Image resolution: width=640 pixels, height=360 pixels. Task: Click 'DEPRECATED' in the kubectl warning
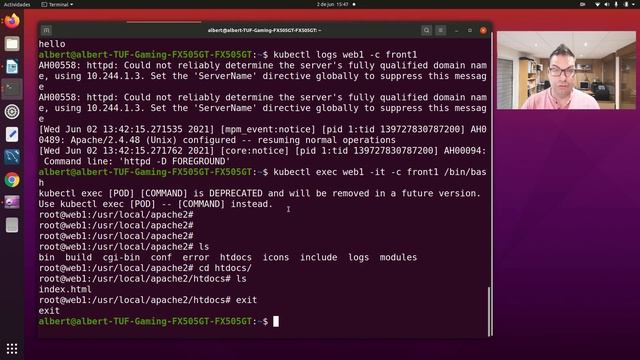[236, 193]
